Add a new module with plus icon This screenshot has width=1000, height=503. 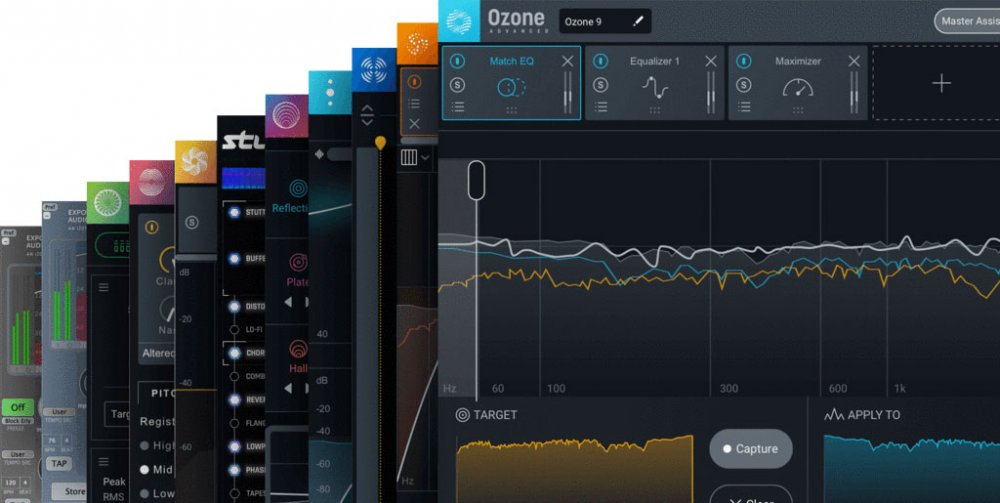coord(941,84)
